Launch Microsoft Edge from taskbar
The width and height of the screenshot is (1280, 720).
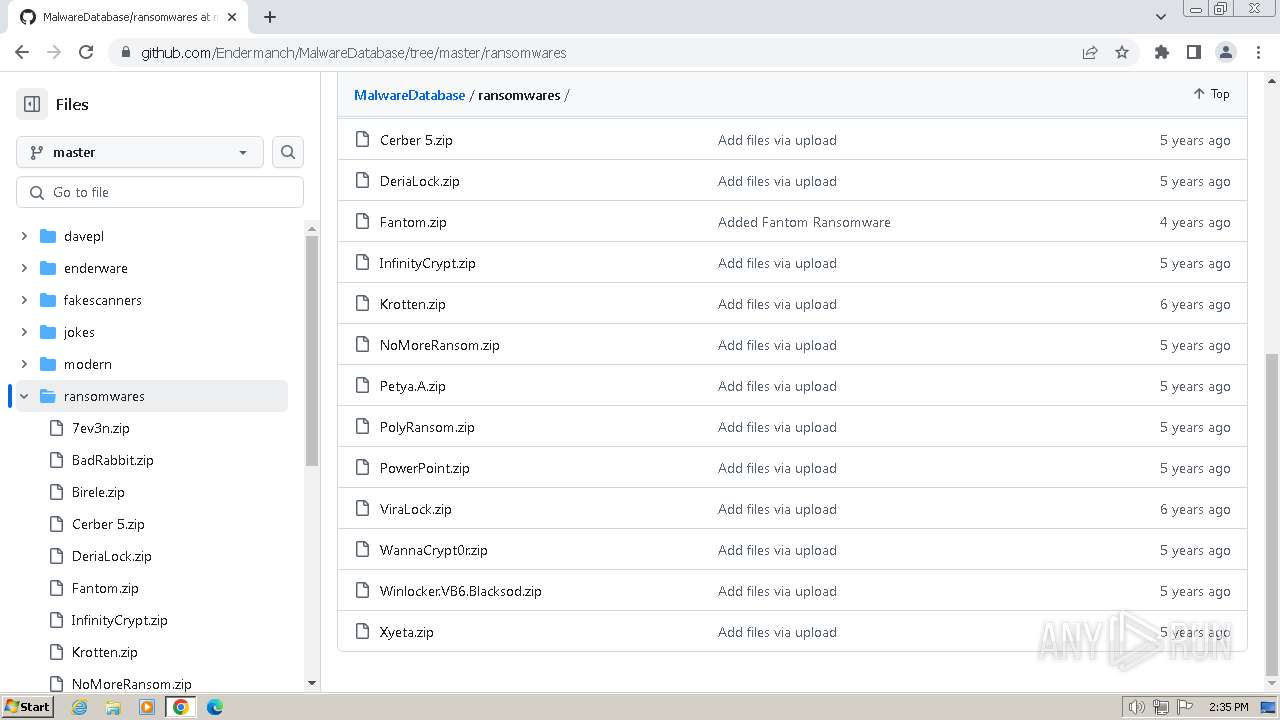(215, 707)
